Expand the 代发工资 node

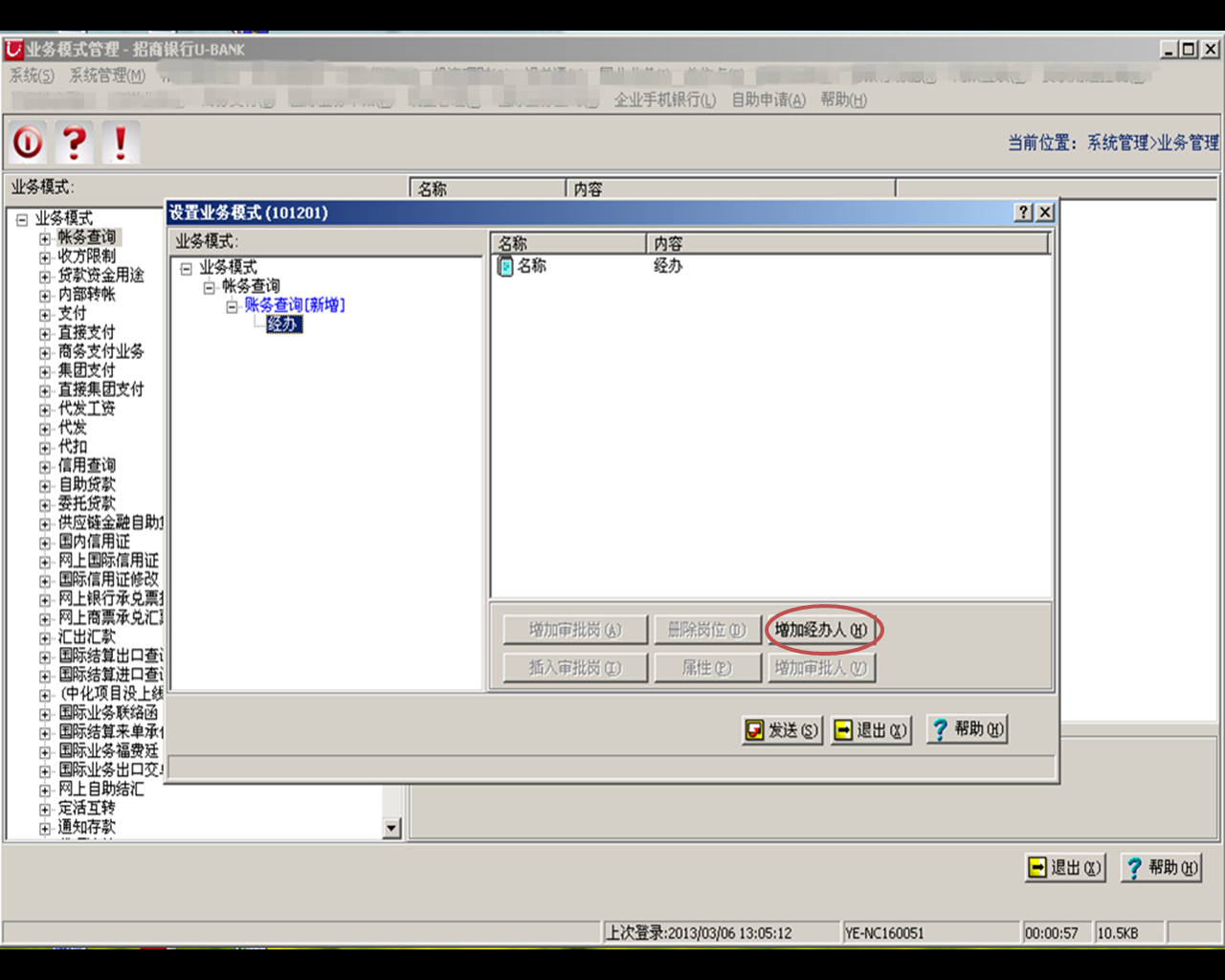point(45,410)
